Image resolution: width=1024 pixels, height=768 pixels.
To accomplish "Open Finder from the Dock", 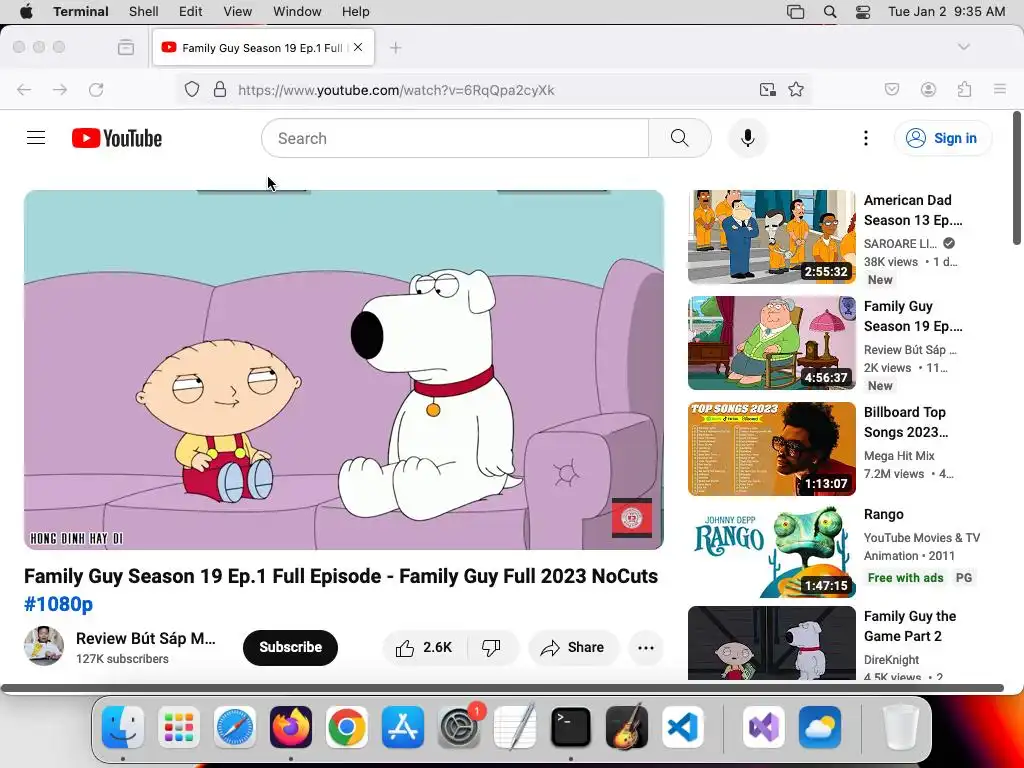I will click(123, 727).
